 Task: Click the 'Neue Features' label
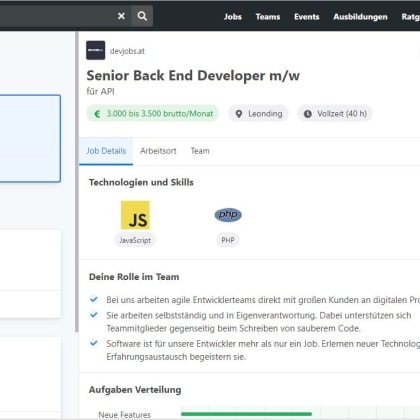[125, 415]
